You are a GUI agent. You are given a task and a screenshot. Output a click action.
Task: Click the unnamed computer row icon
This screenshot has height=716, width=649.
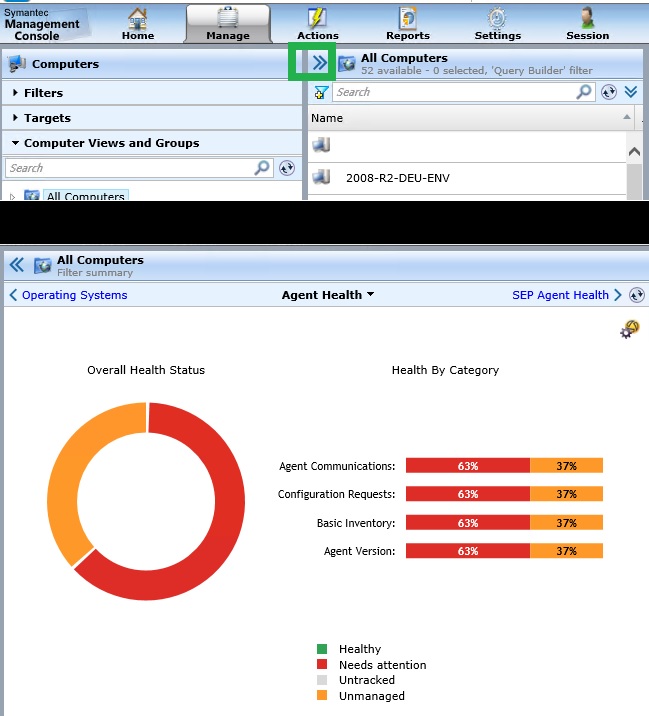click(322, 145)
